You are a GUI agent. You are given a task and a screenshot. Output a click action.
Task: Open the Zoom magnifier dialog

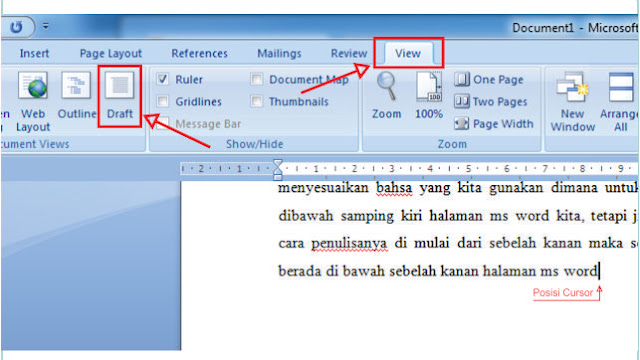[386, 96]
